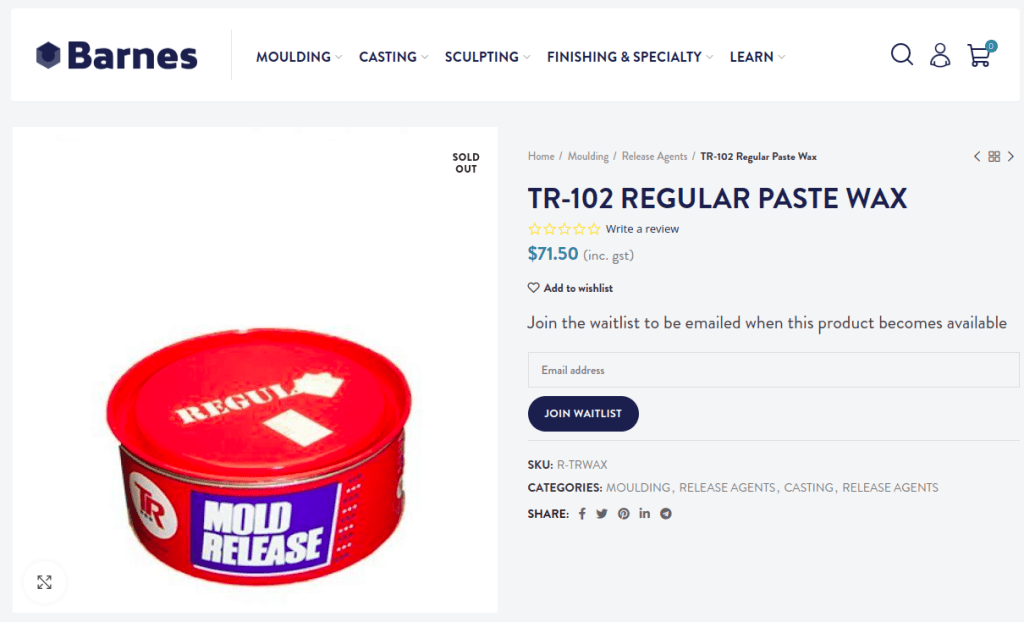Open the Sculpting menu item
The image size is (1024, 622).
[x=488, y=57]
